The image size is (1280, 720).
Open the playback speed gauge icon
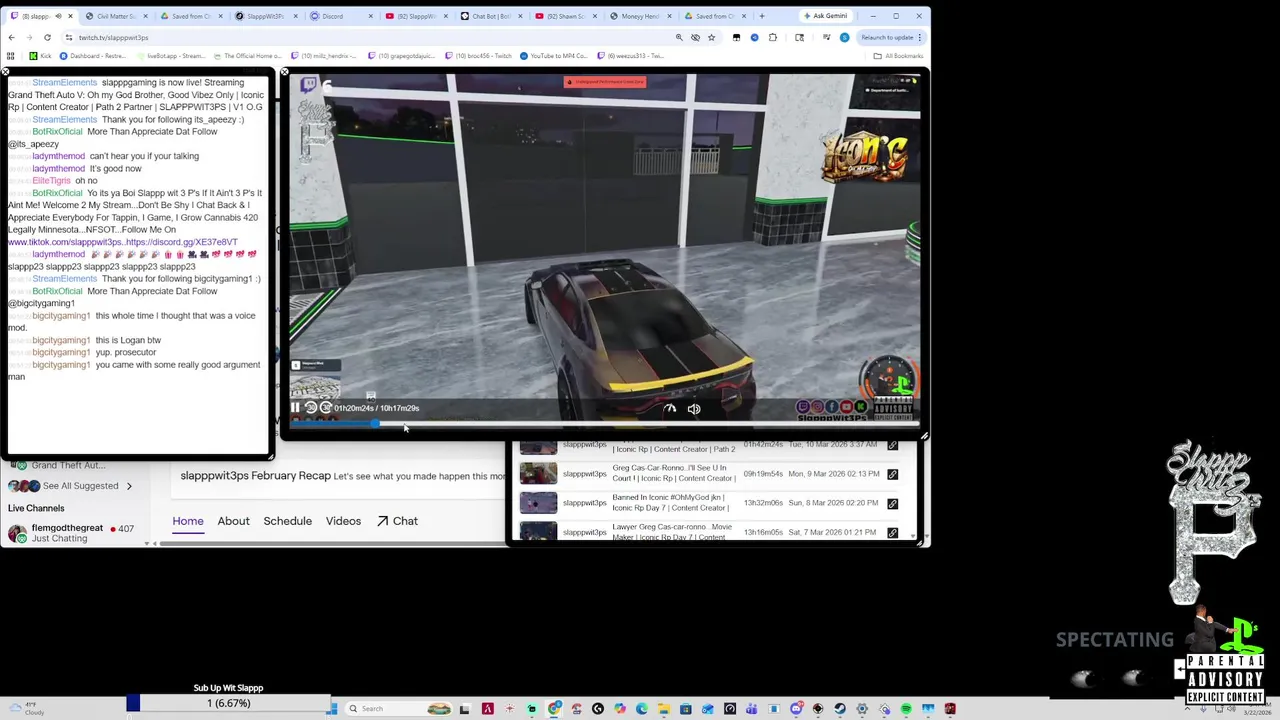[x=670, y=408]
